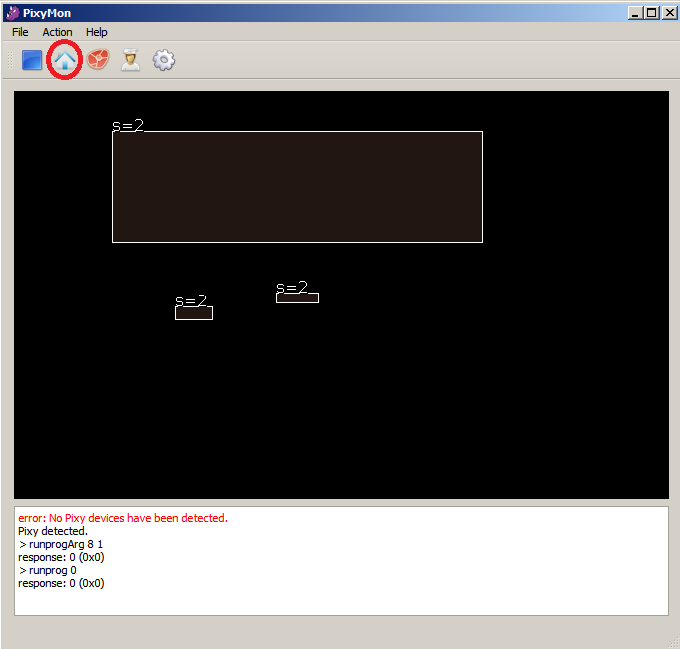Click the '> runprog 0' console line
Screen dimensions: 680x649
(x=47, y=570)
